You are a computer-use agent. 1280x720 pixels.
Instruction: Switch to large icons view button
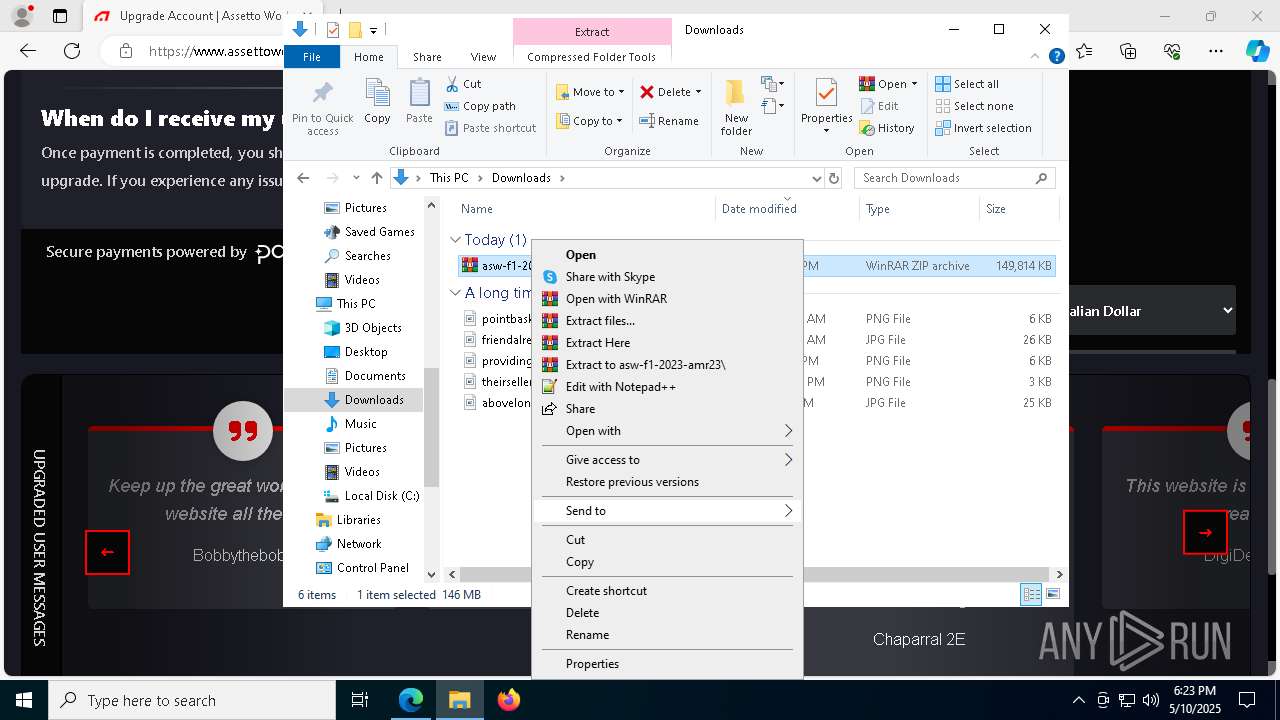point(1053,595)
